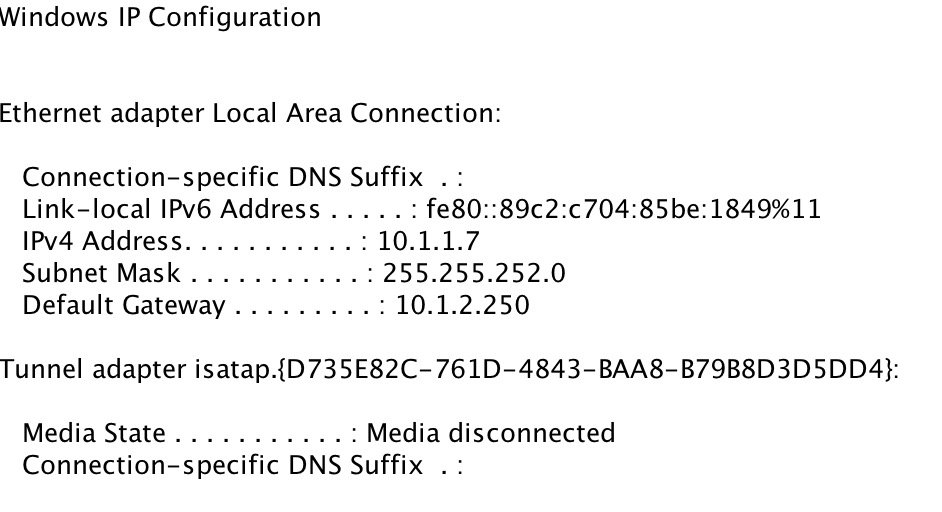This screenshot has width=942, height=512.
Task: Click the last Connection-specific DNS Suffix line
Action: click(x=243, y=466)
